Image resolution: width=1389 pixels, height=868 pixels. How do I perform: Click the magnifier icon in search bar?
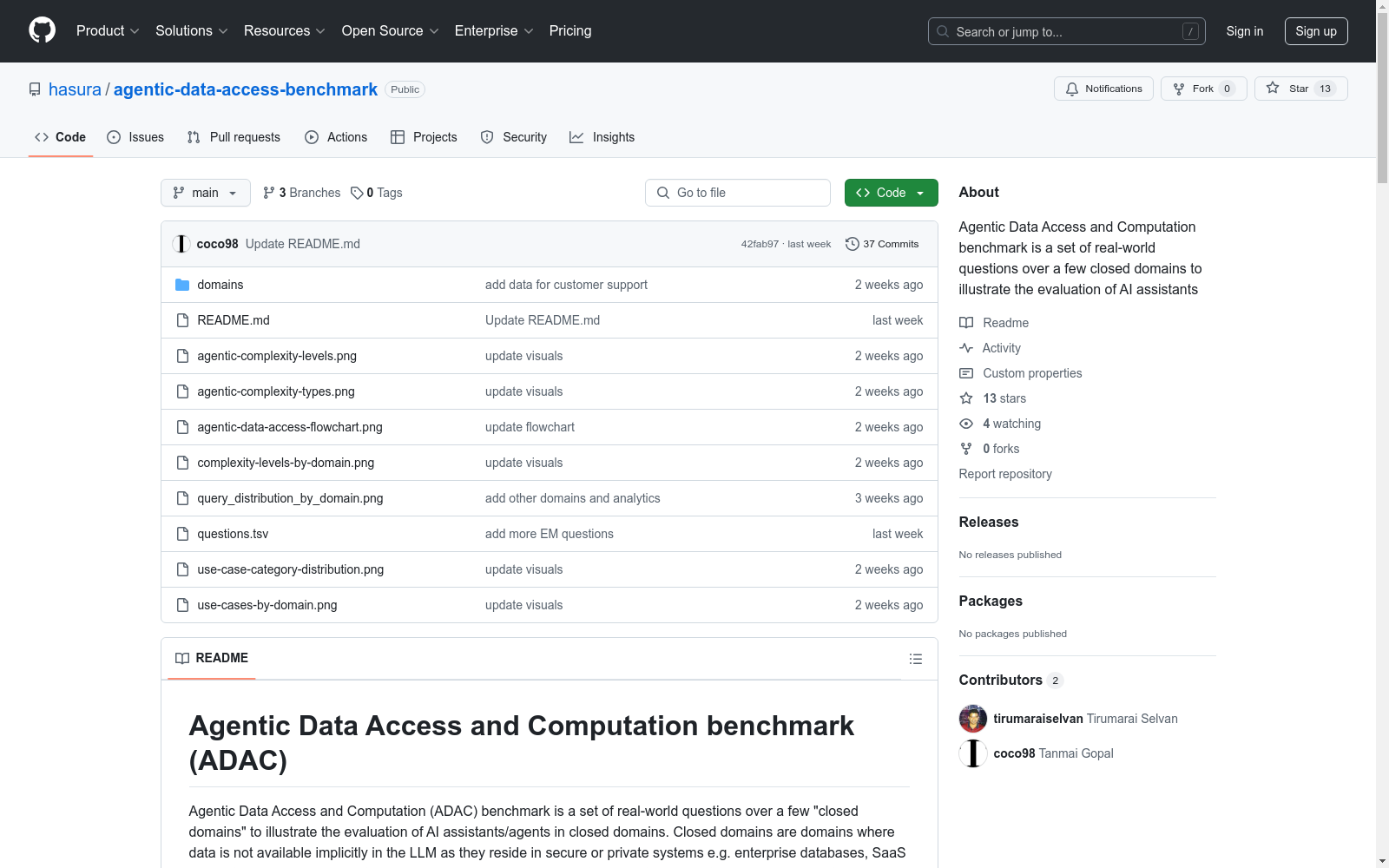pos(943,31)
